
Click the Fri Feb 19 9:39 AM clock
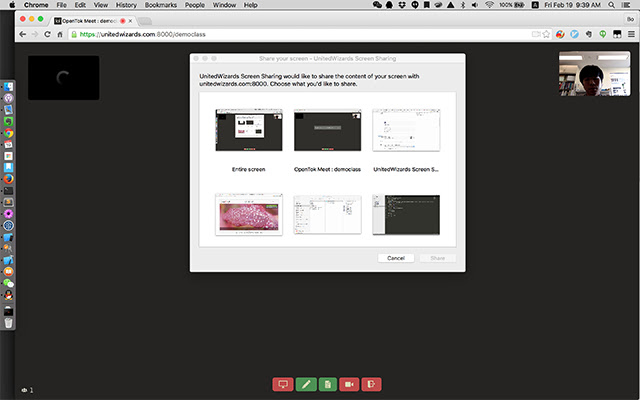click(x=572, y=5)
